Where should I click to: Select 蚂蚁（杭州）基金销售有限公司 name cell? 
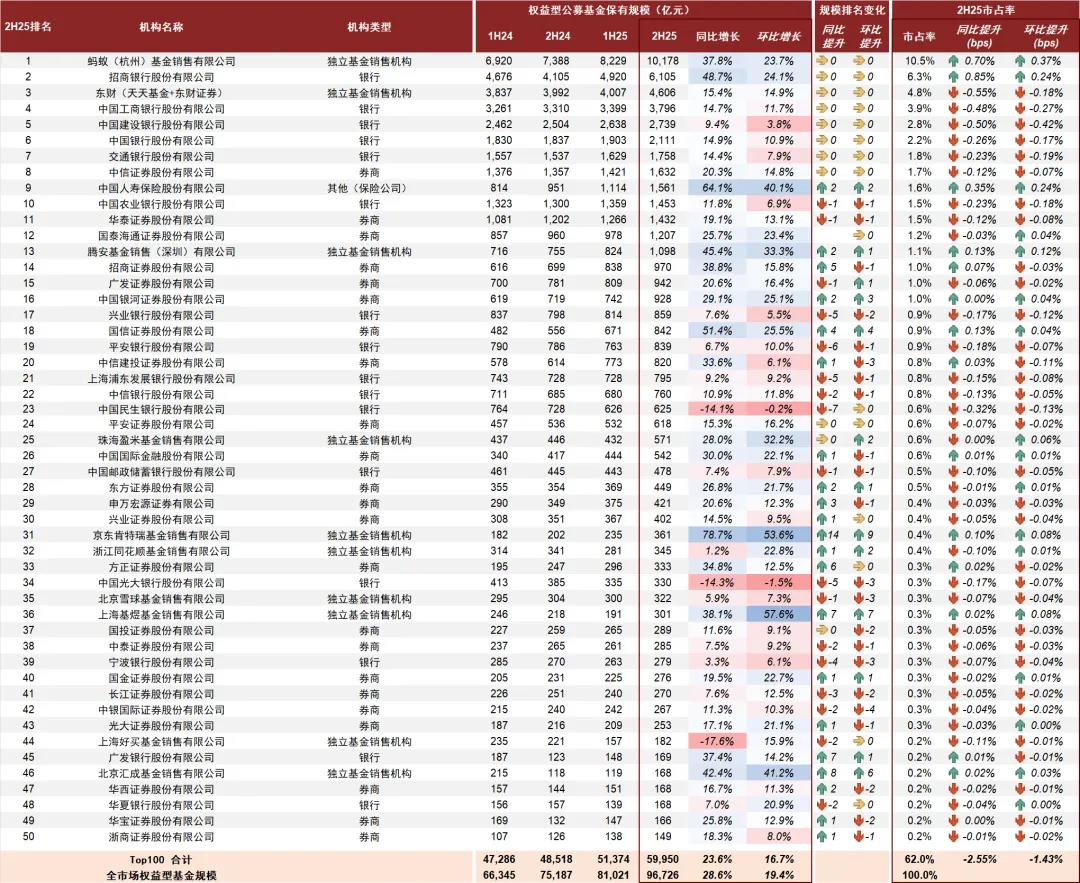tap(161, 61)
